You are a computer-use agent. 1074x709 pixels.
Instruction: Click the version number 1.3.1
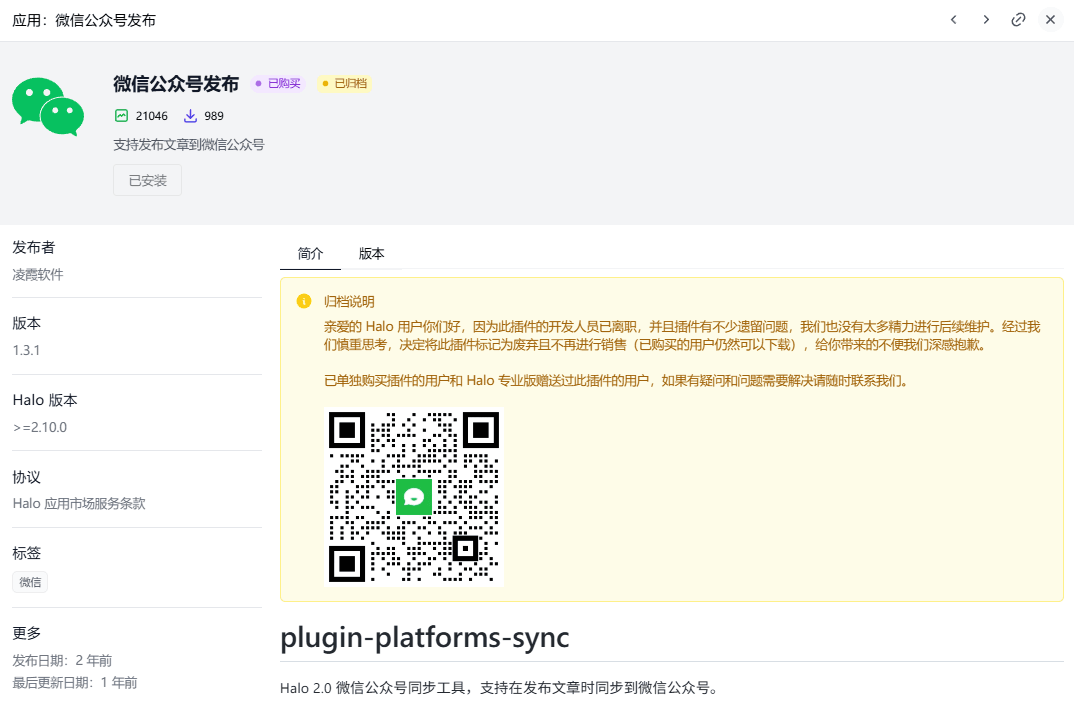(x=26, y=350)
